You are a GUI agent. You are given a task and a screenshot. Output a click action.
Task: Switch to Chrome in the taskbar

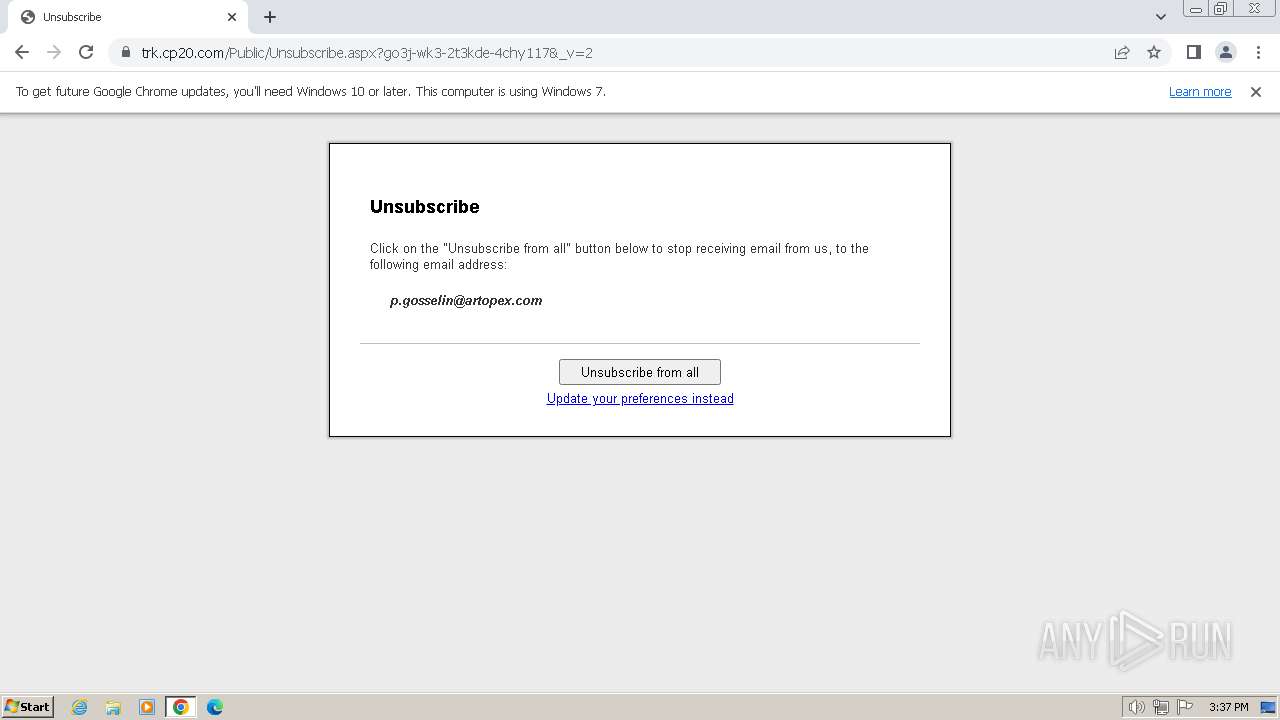point(181,707)
